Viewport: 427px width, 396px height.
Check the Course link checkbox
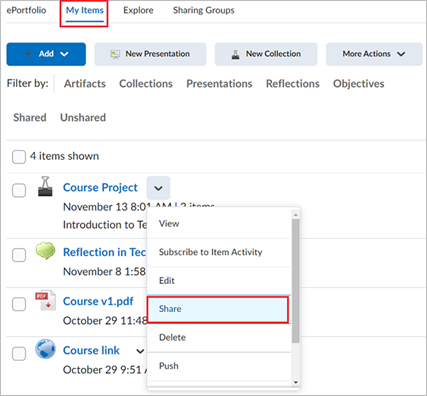[19, 353]
